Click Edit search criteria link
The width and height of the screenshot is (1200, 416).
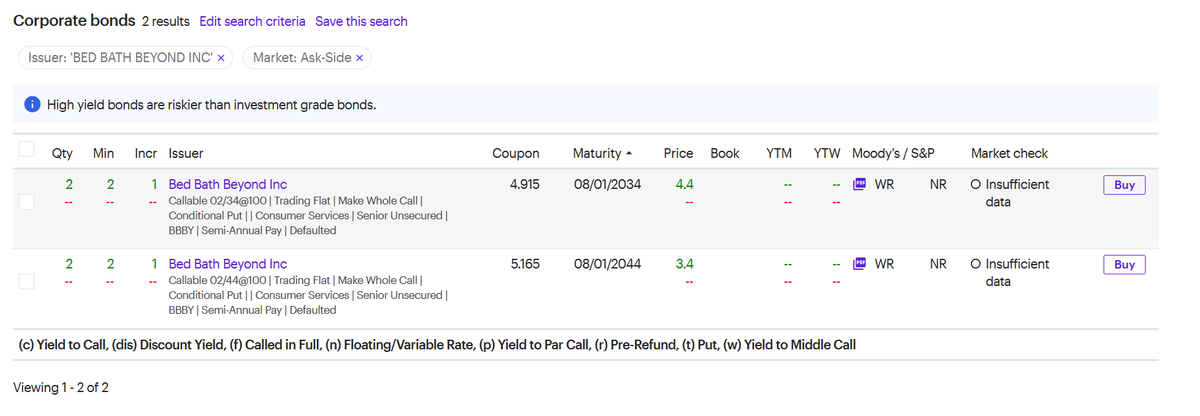253,21
